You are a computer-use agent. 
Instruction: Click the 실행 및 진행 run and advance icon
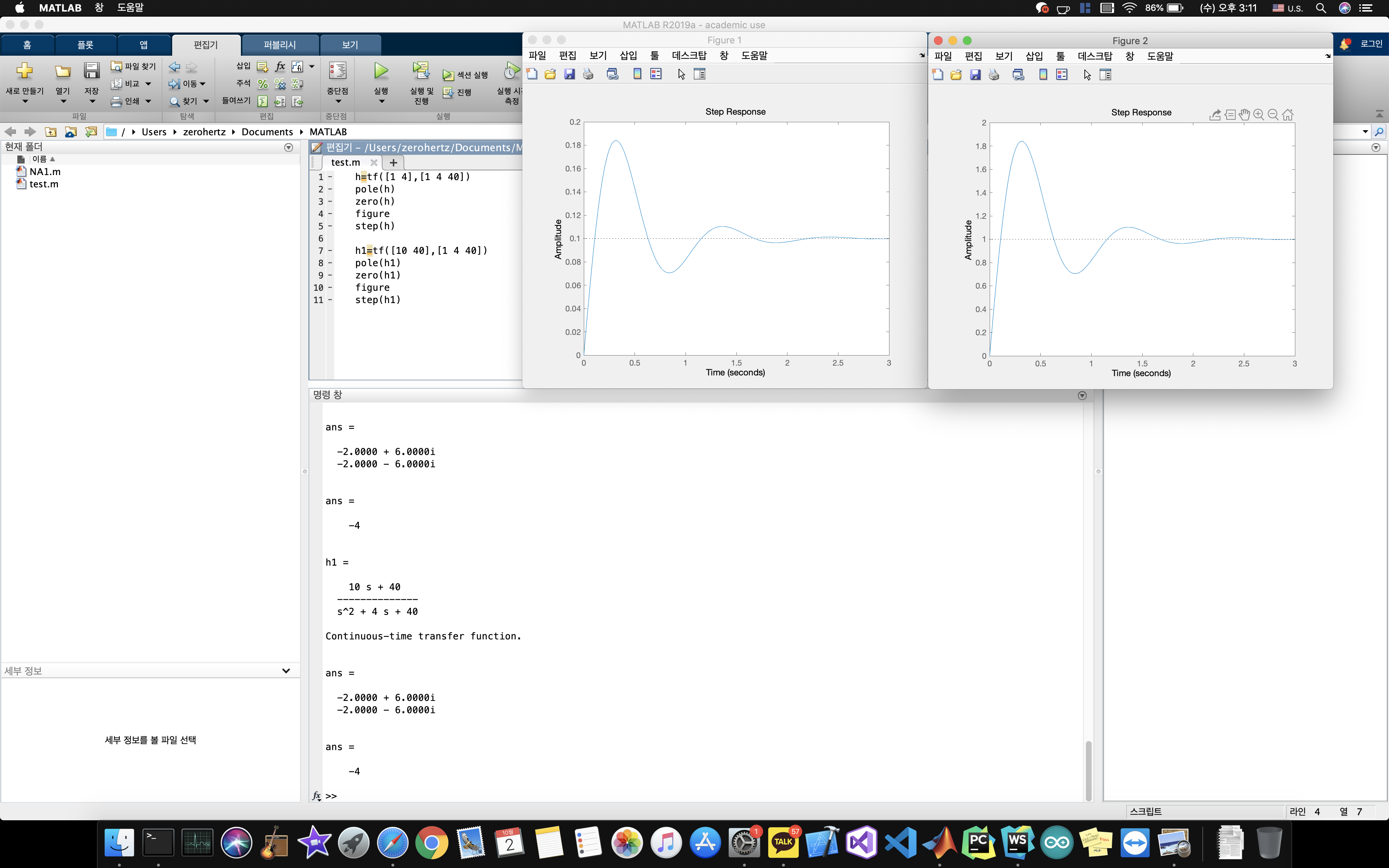coord(421,71)
